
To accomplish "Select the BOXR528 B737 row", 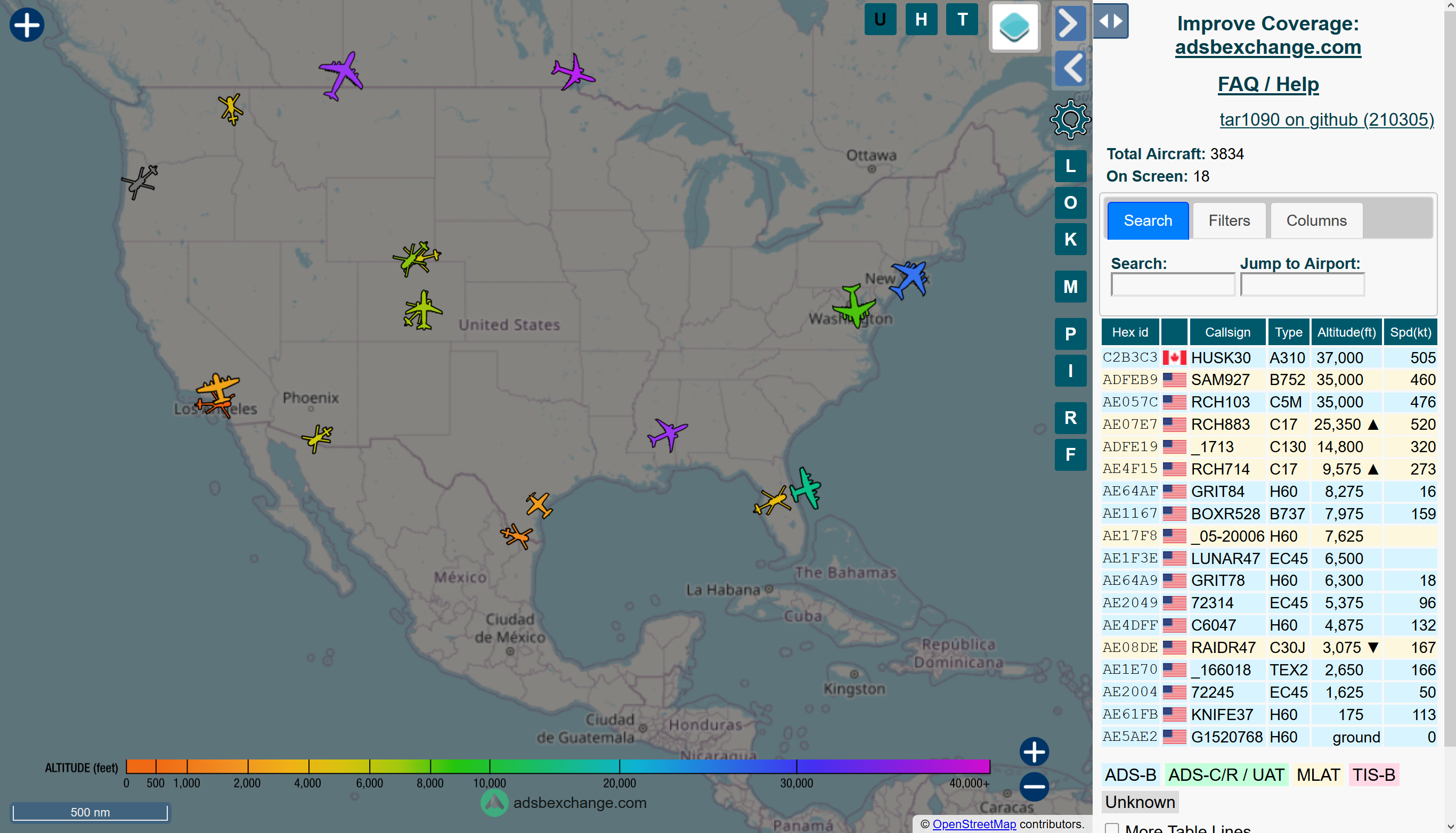I will point(1269,514).
